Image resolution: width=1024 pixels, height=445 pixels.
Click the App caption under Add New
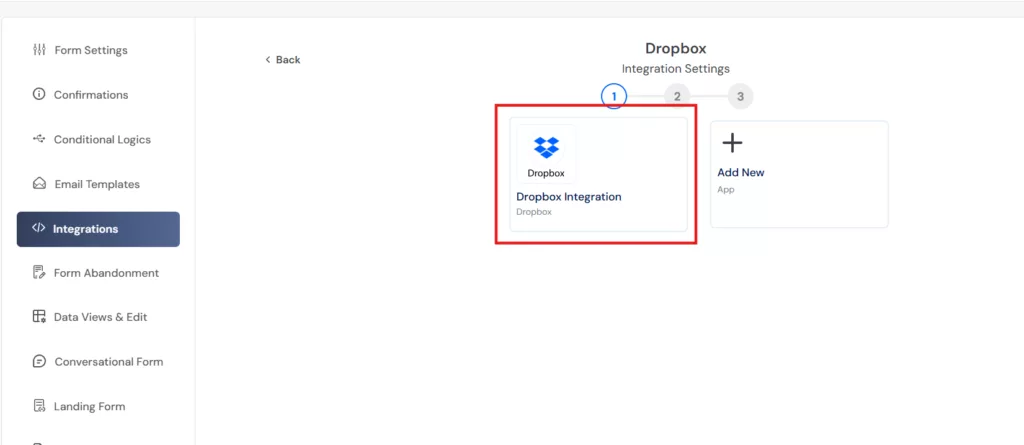click(726, 190)
